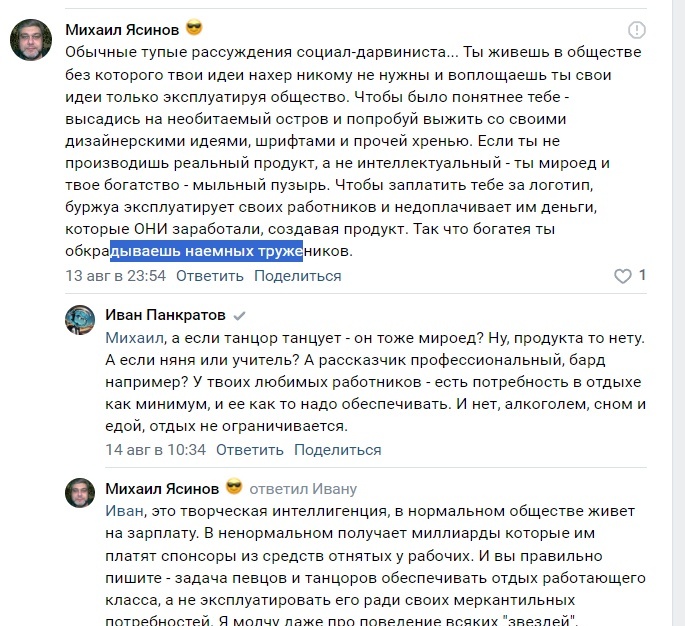Screen dimensions: 685x626
Task: Reply to Иван's 14 авг comment via Ответить
Action: point(250,450)
